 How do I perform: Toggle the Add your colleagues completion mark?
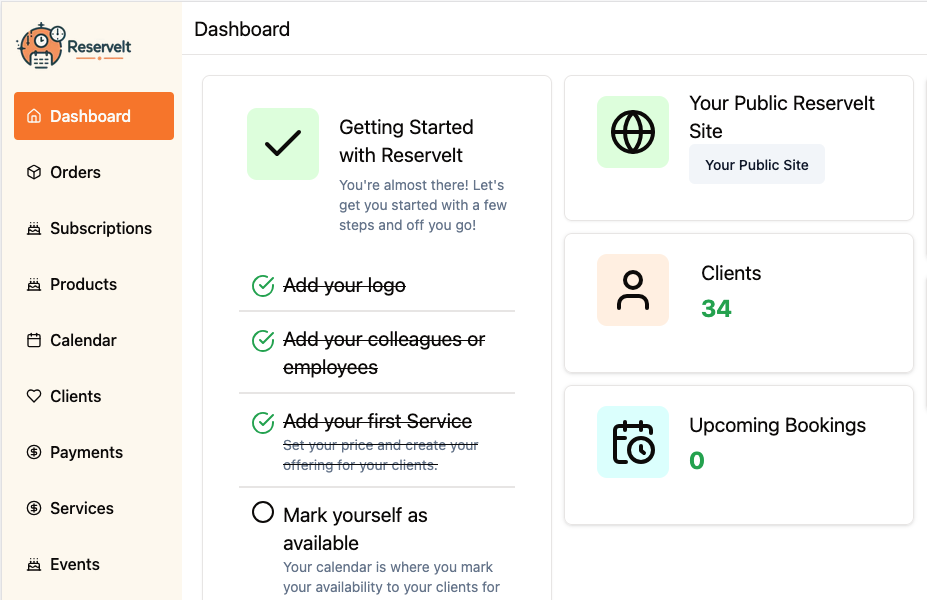[x=262, y=340]
